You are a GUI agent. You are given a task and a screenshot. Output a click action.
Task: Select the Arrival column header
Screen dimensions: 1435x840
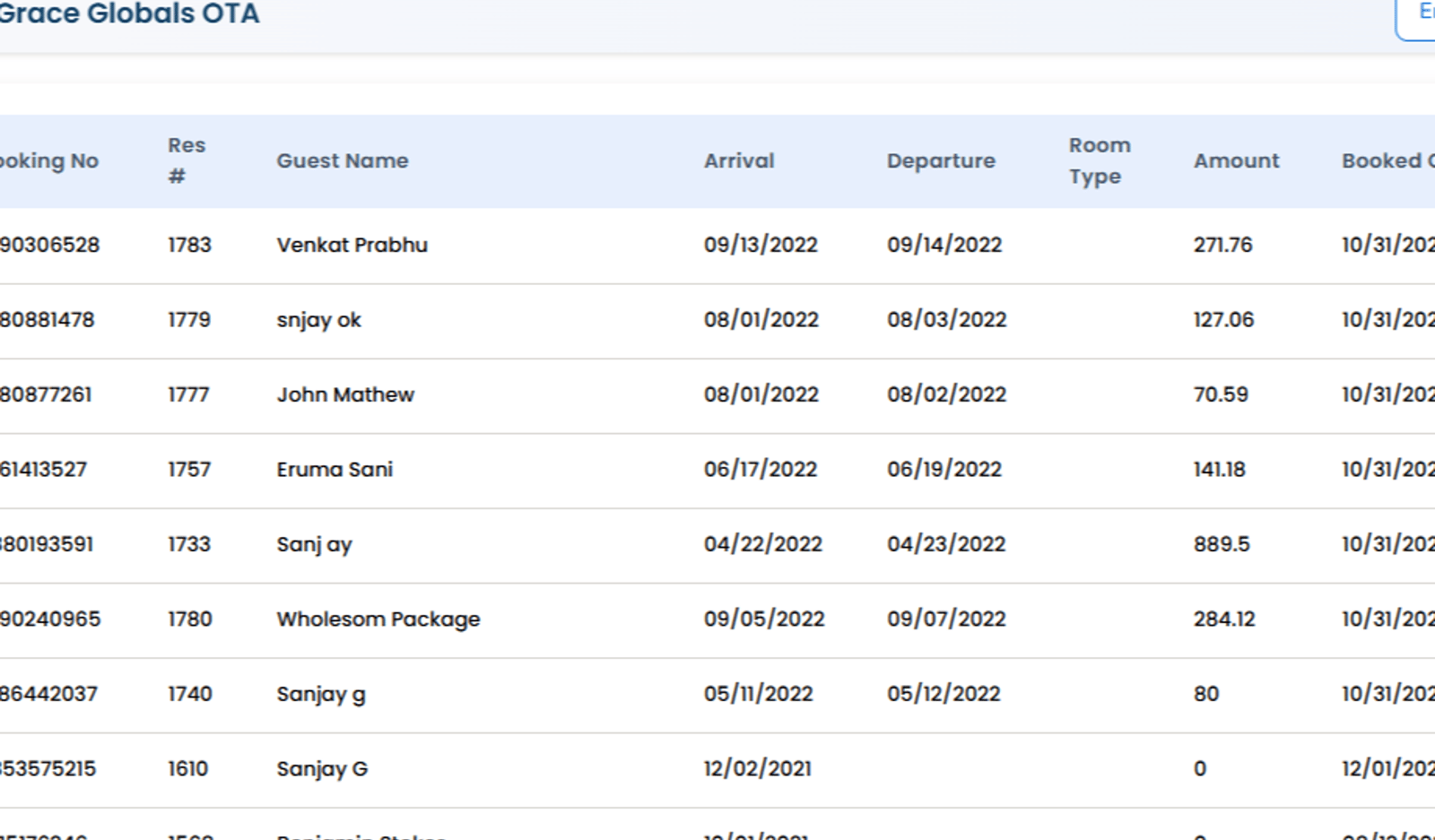pos(739,161)
